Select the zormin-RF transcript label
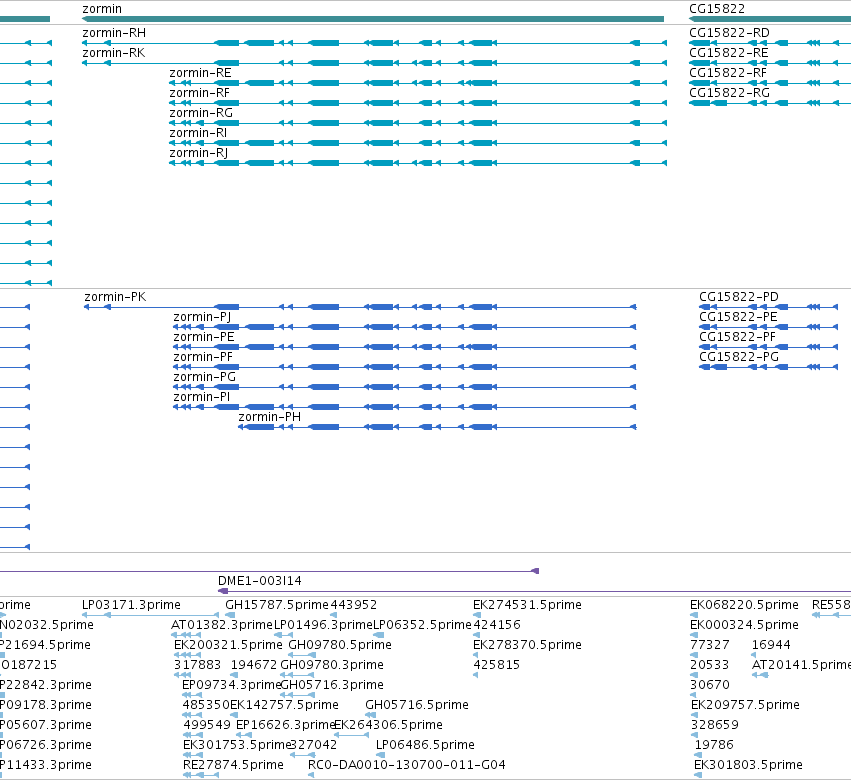The image size is (851, 780). [x=200, y=93]
